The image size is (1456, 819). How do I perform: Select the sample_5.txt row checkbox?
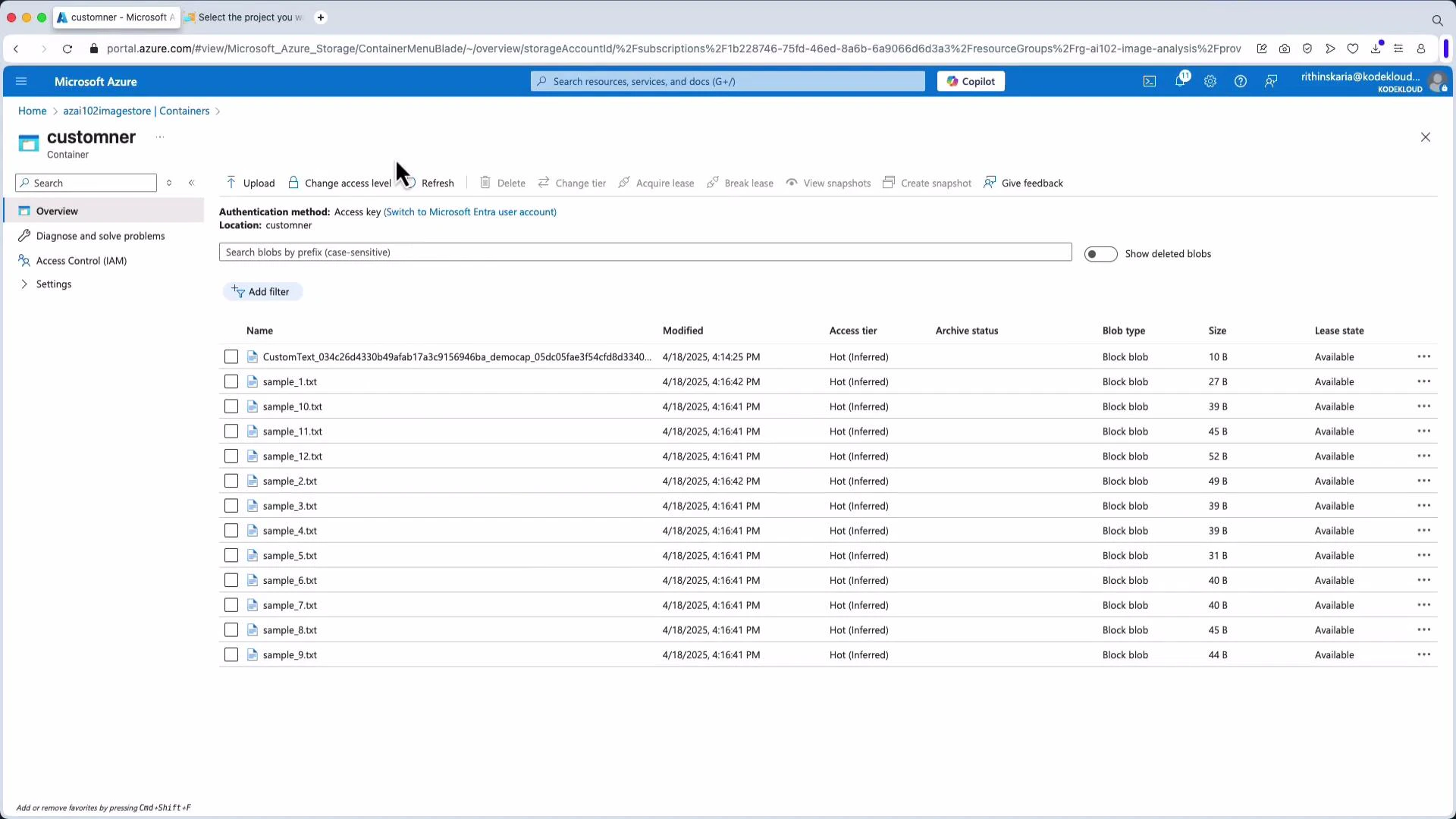click(x=231, y=555)
